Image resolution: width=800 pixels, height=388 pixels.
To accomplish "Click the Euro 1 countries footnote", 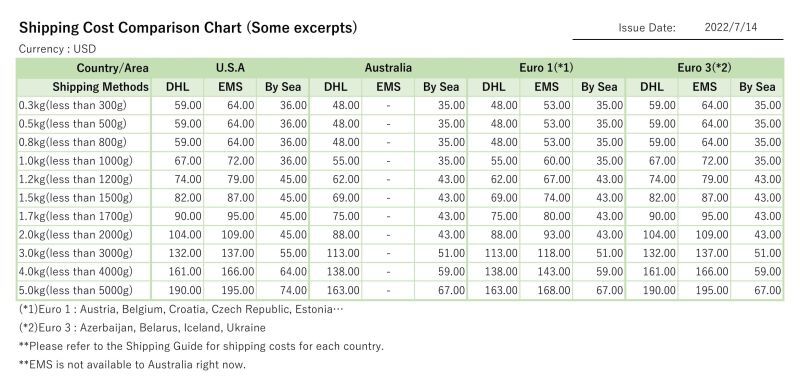I will coord(181,309).
